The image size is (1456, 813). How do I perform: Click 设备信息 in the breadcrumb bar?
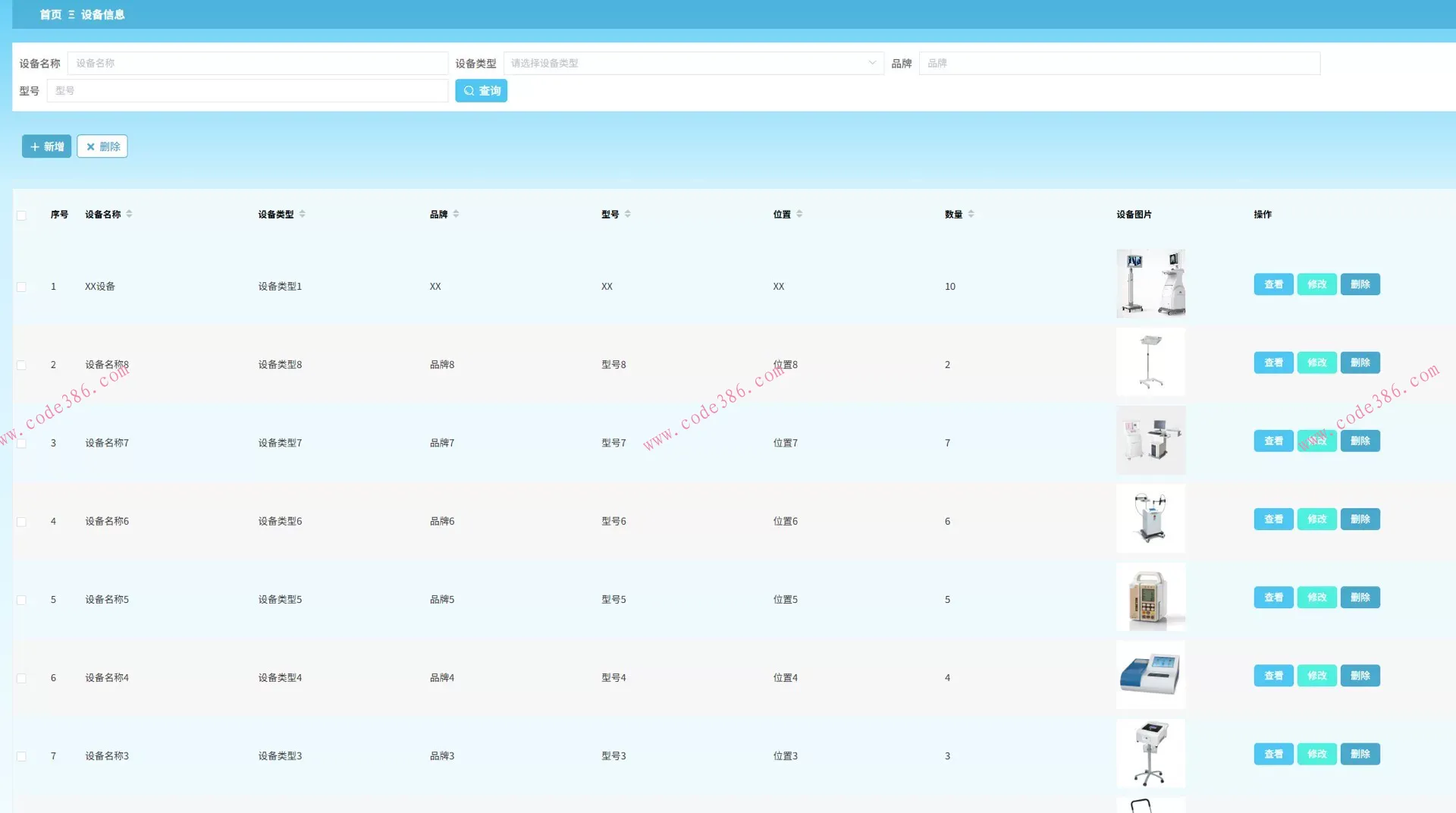pos(102,14)
